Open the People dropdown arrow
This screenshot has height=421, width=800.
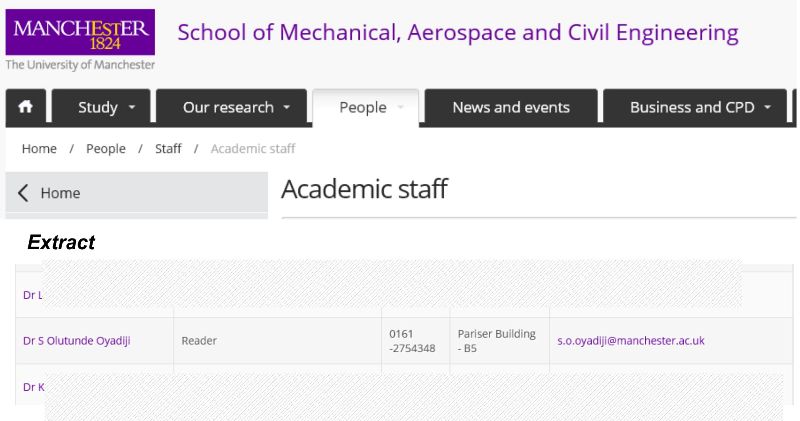click(x=401, y=108)
